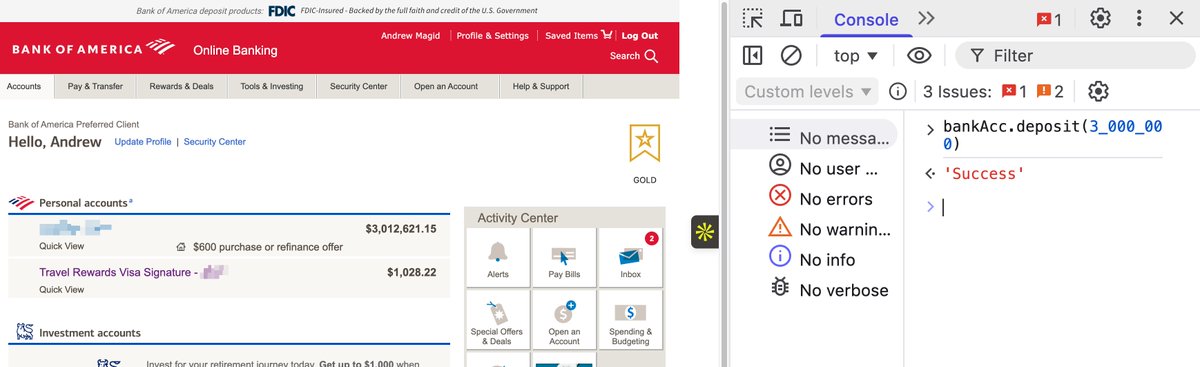Image resolution: width=1200 pixels, height=367 pixels.
Task: Click the live expression eye icon
Action: pos(919,55)
